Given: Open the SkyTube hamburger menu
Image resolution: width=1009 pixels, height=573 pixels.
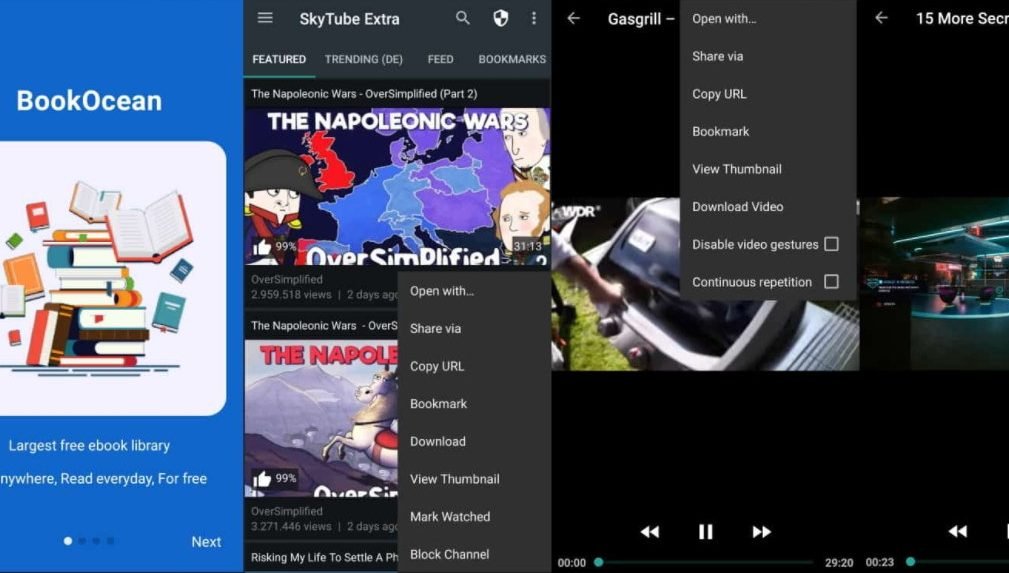Looking at the screenshot, I should click(265, 18).
